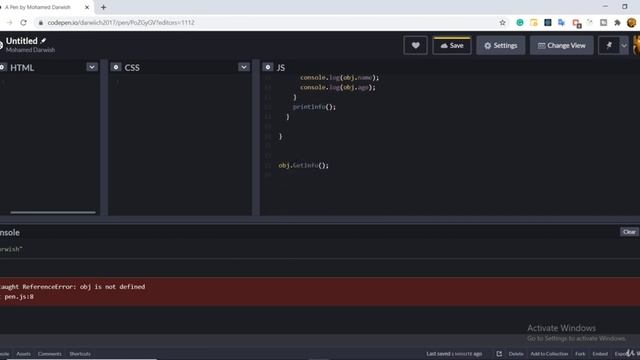This screenshot has width=640, height=360.
Task: Click the Mohamed Darwish author name
Action: point(30,50)
